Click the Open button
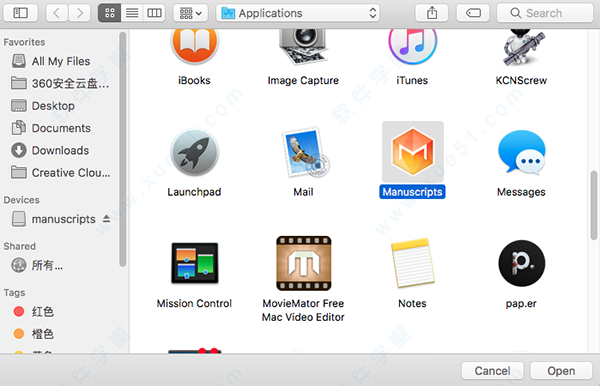This screenshot has width=600, height=386. [x=561, y=371]
